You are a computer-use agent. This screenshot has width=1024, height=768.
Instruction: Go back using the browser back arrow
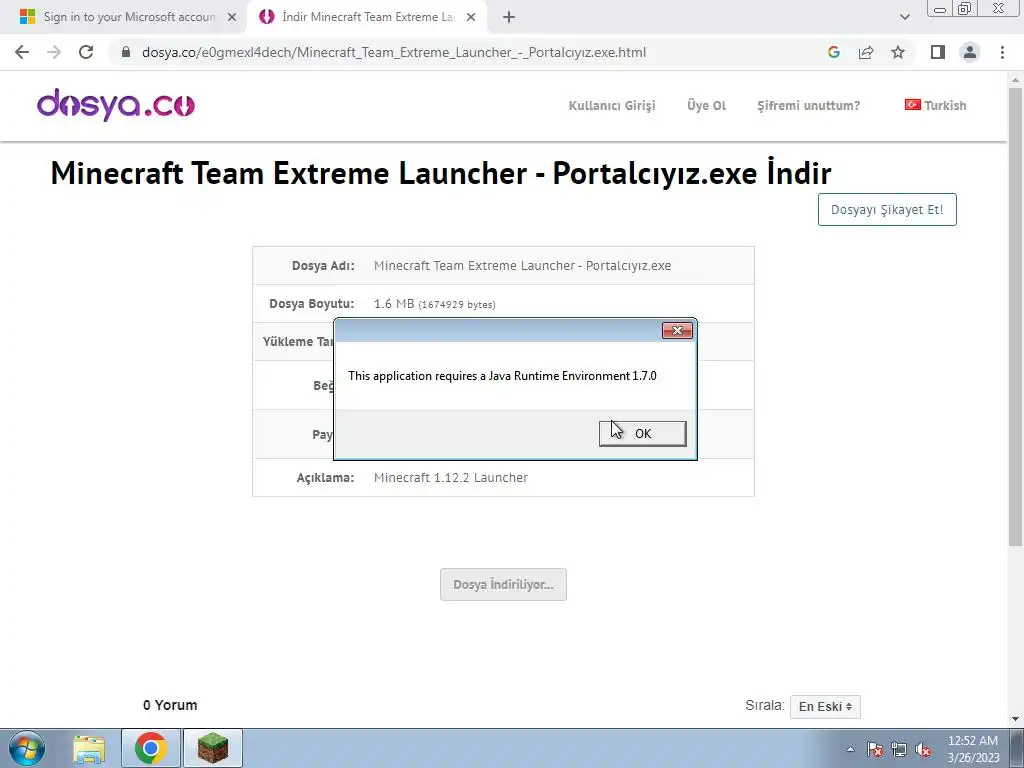click(x=22, y=52)
